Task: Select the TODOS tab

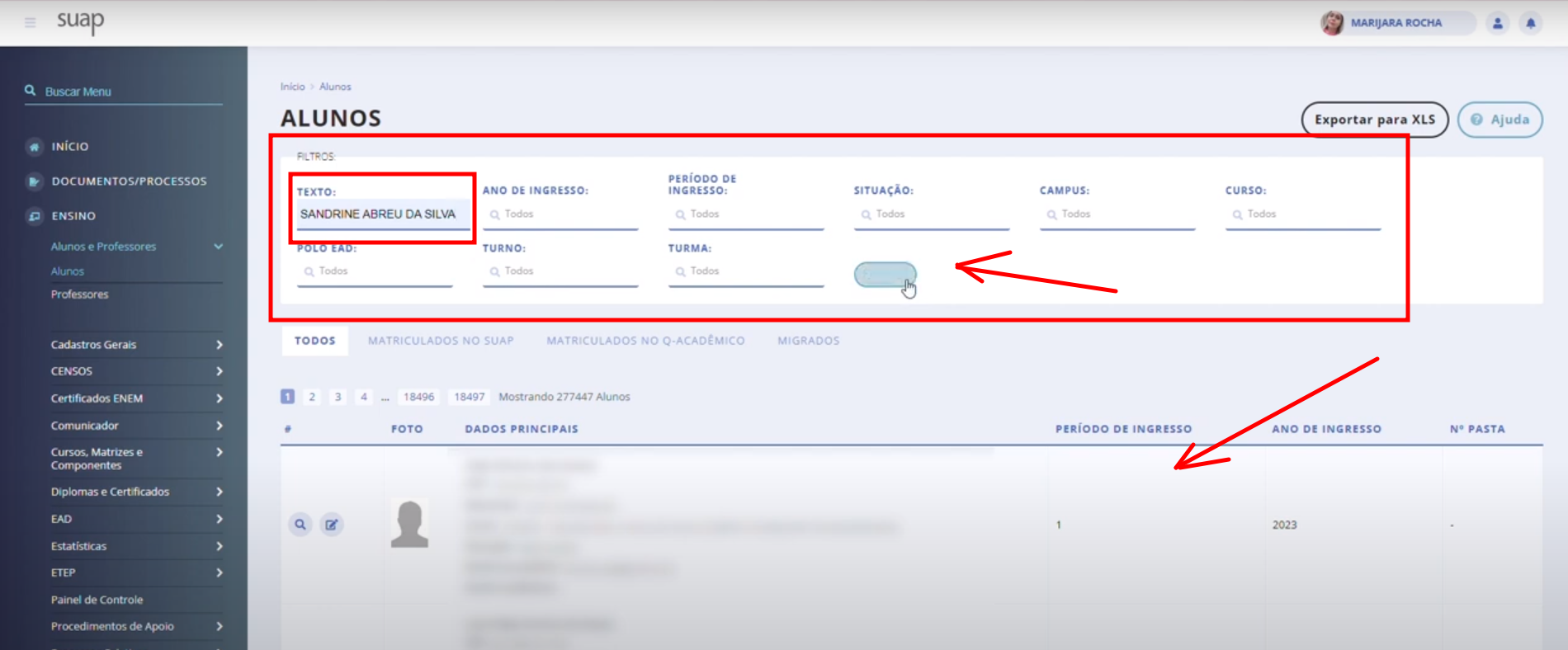Action: pyautogui.click(x=315, y=341)
